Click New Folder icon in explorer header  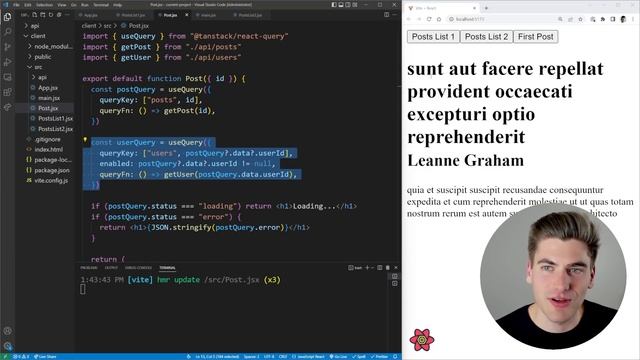click(42, 15)
